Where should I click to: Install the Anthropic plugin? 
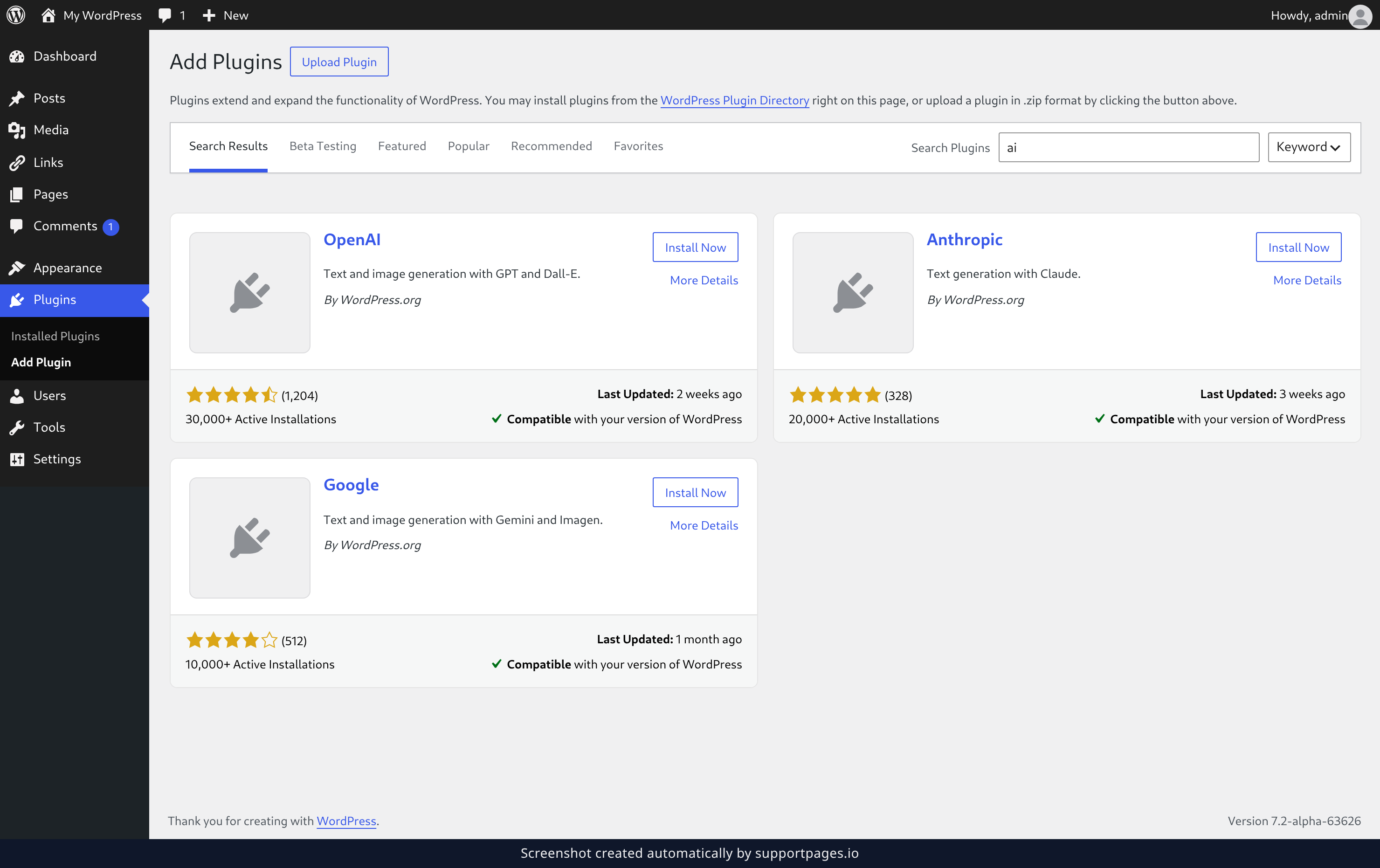1298,247
